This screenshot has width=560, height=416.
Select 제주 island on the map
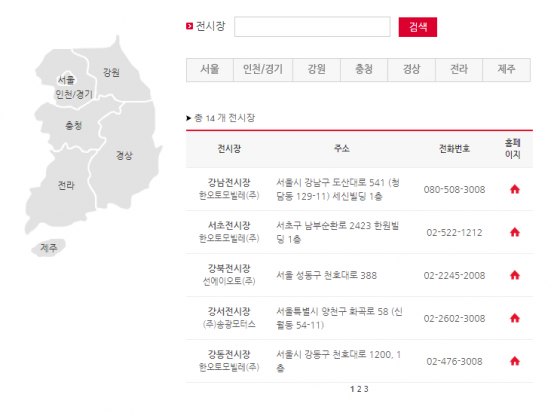(49, 248)
